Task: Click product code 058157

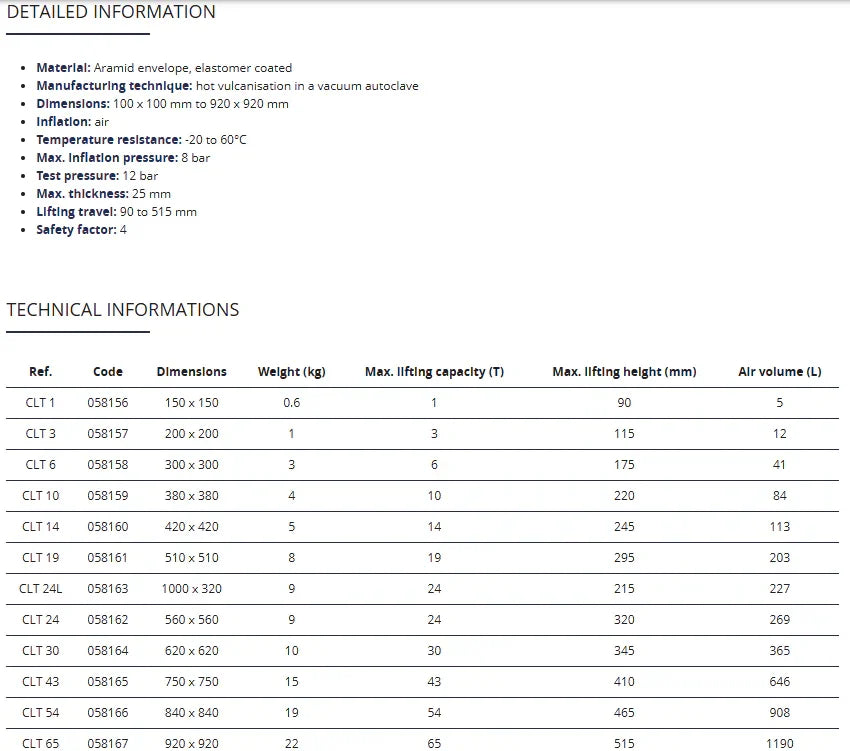Action: click(108, 433)
